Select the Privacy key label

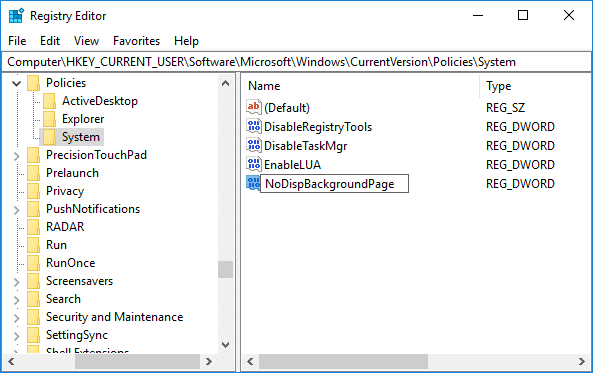tap(65, 191)
